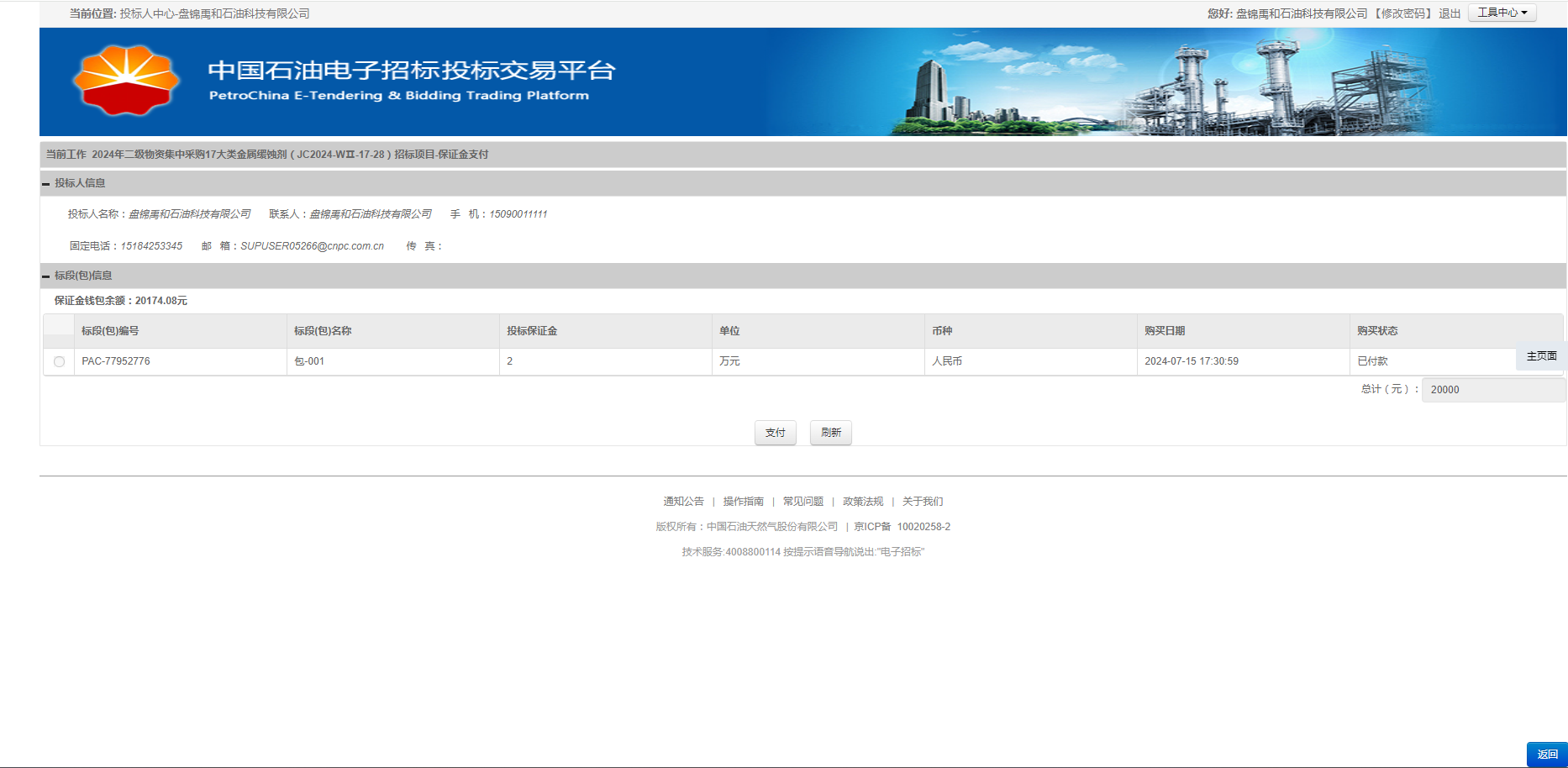1568x768 pixels.
Task: Click the 保证金钱包余额 20174.08元 text
Action: point(121,301)
